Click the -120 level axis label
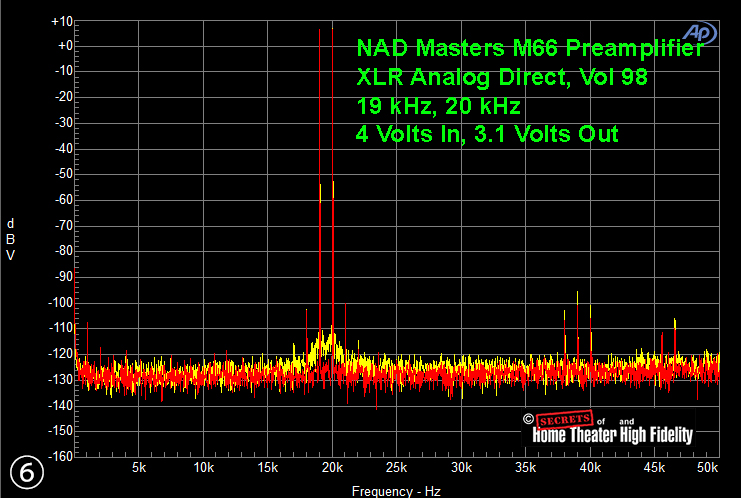 click(60, 353)
